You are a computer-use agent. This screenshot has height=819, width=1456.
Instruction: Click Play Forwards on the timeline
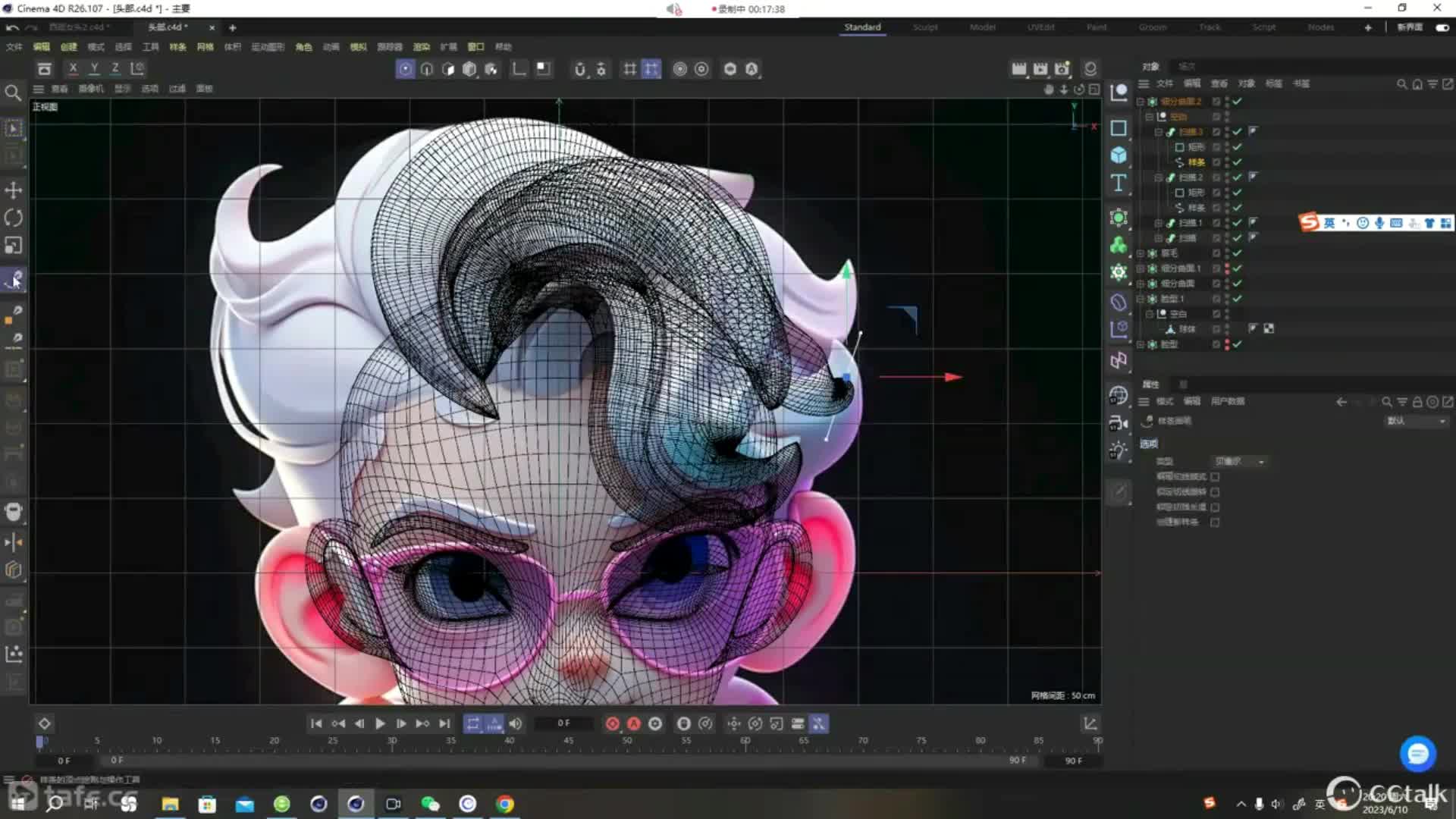pos(380,723)
